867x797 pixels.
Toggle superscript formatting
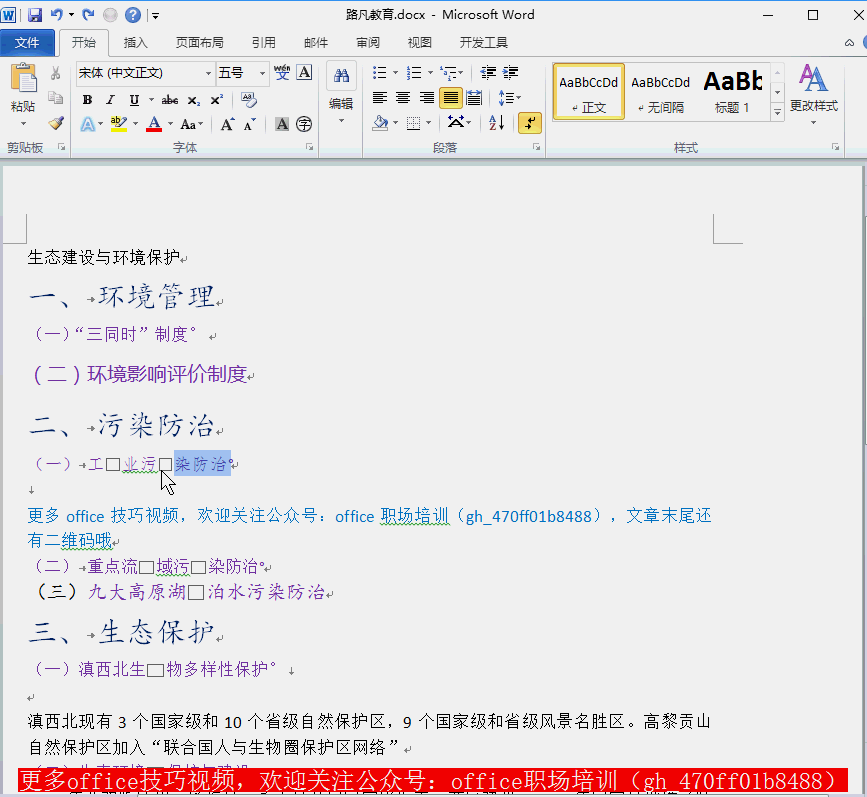pyautogui.click(x=217, y=100)
